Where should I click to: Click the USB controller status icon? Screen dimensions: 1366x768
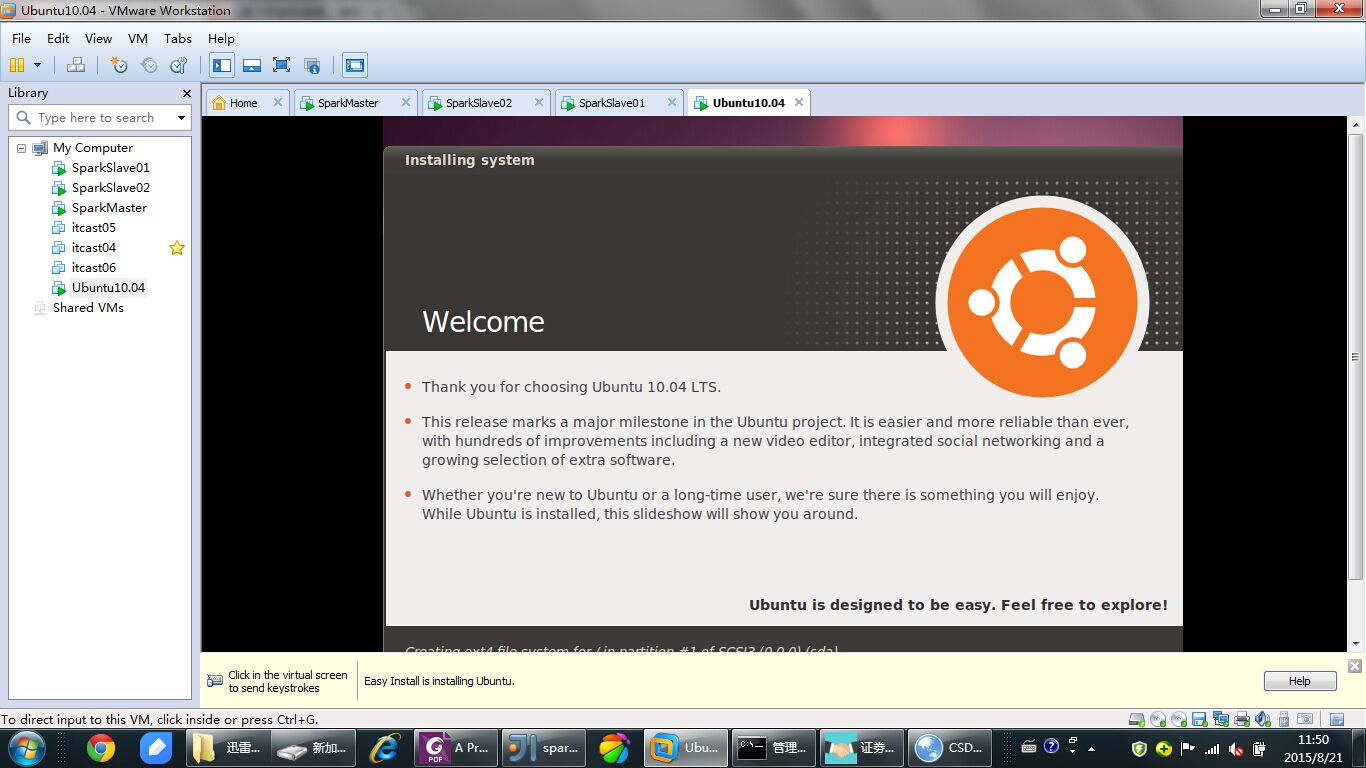(1284, 719)
